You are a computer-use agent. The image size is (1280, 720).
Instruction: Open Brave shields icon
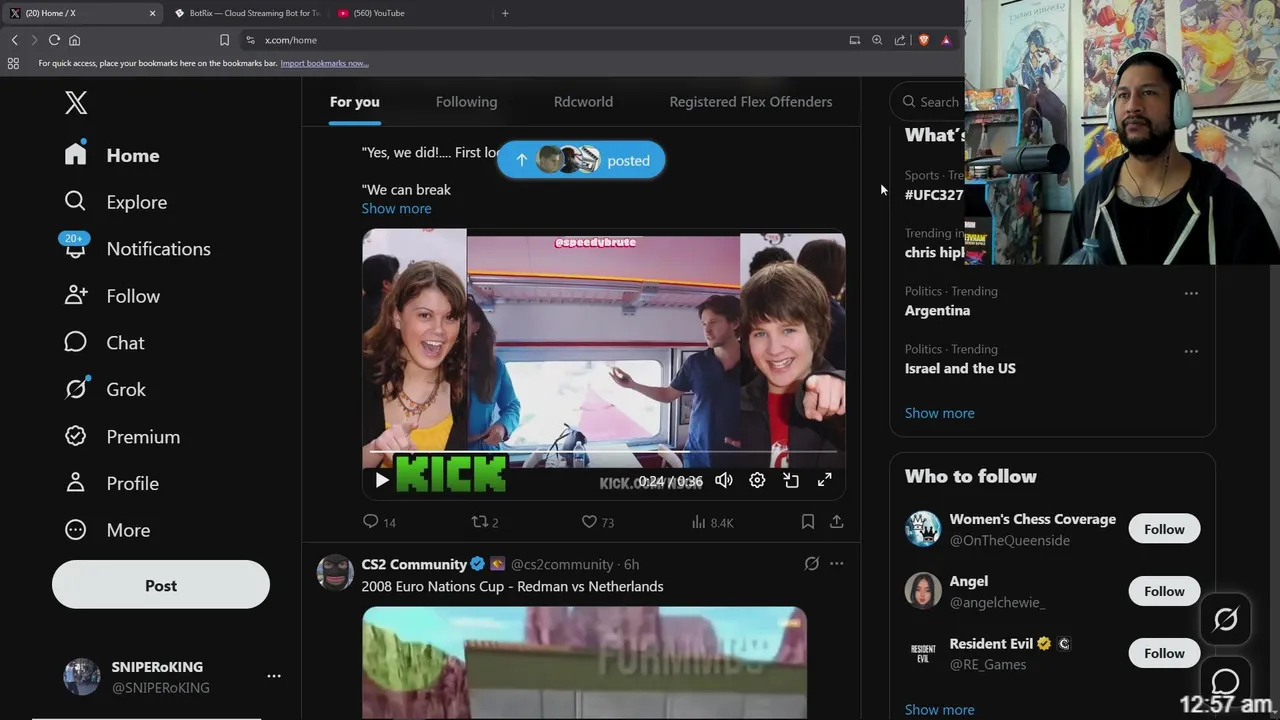point(923,40)
